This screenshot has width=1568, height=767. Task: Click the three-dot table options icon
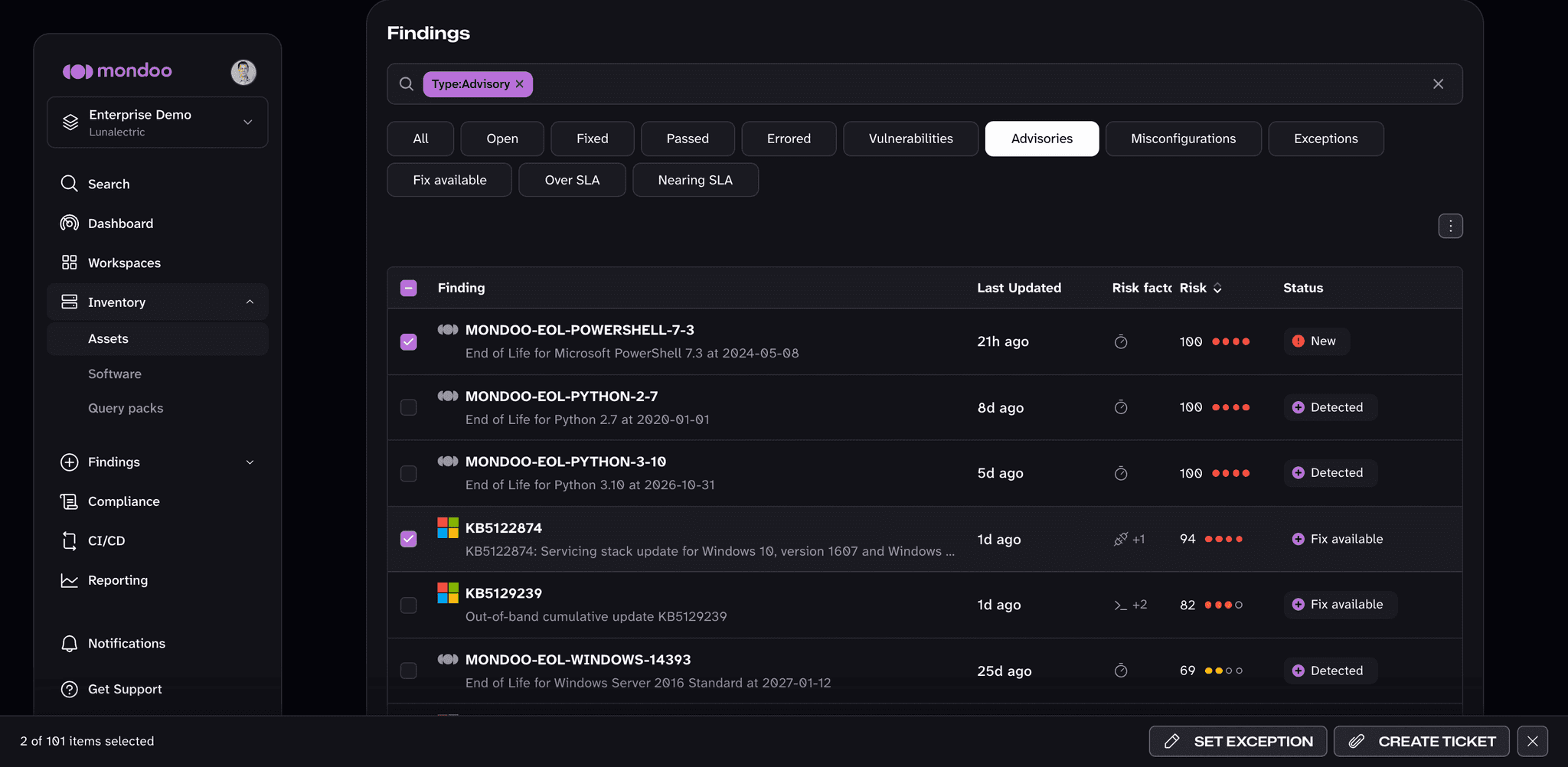1450,226
